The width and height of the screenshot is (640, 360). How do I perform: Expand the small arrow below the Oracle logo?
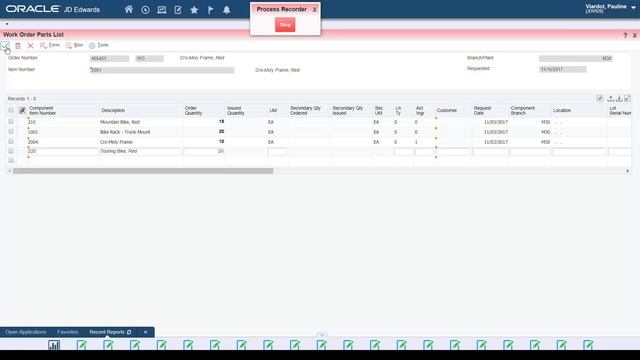[7, 24]
